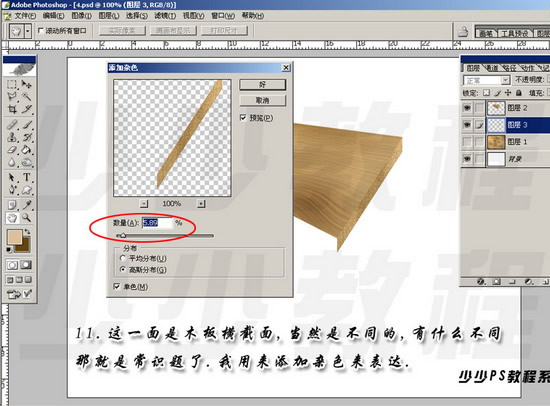The image size is (550, 406).
Task: Click the 取消 cancel button
Action: (262, 101)
